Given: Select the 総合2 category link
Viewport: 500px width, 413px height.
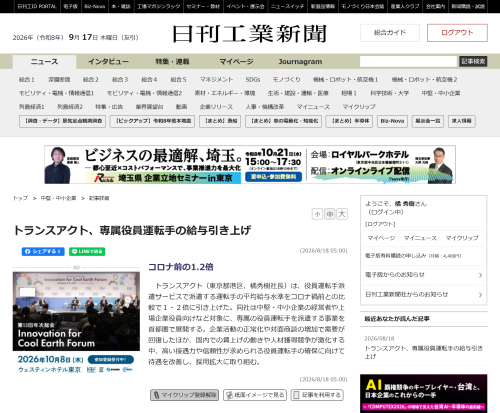Looking at the screenshot, I should [91, 80].
